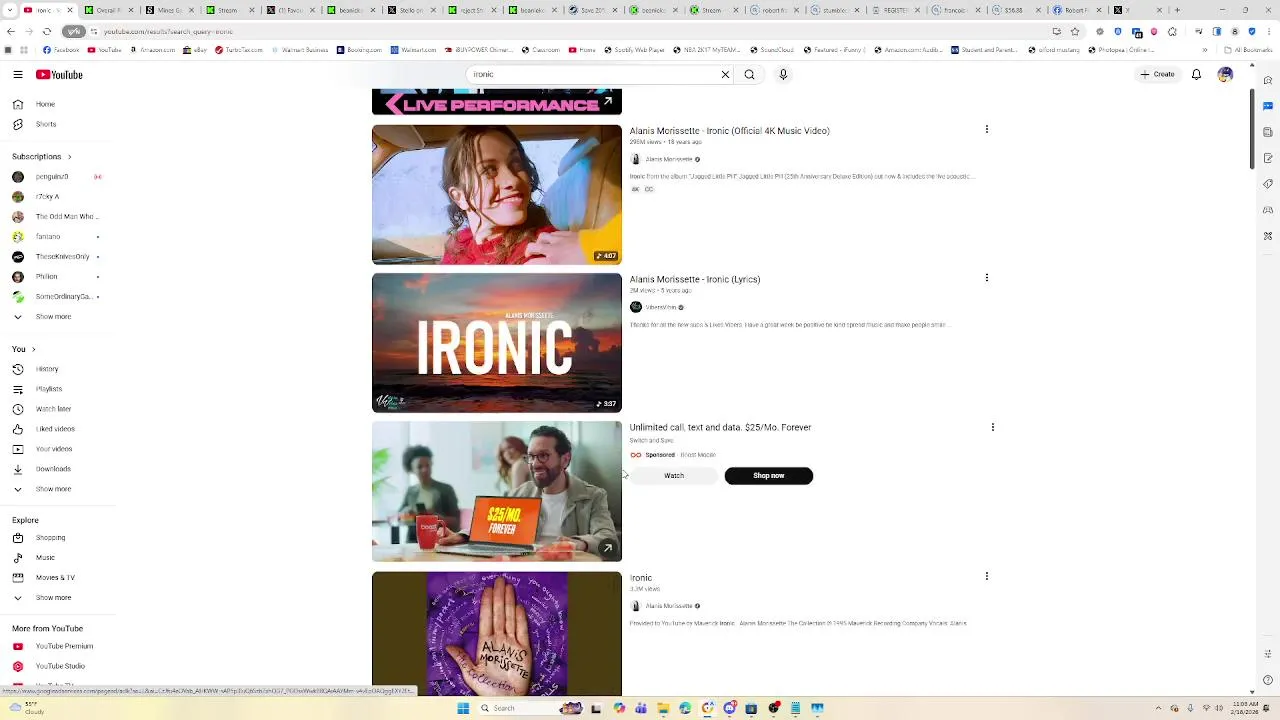The image size is (1280, 720).
Task: Open the $25/Mo. Forever ad thumbnail
Action: pos(497,491)
